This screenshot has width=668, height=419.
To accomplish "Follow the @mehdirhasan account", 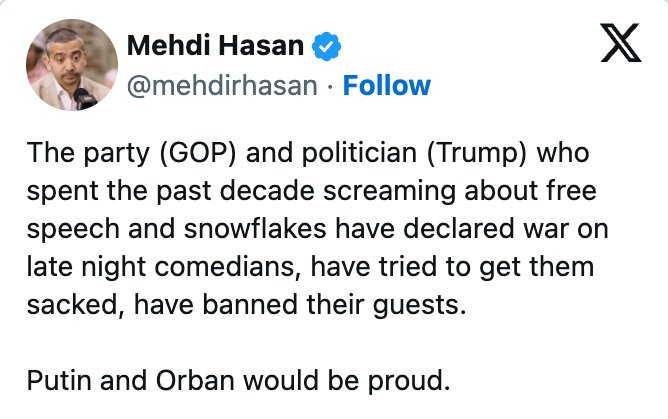I will (387, 85).
